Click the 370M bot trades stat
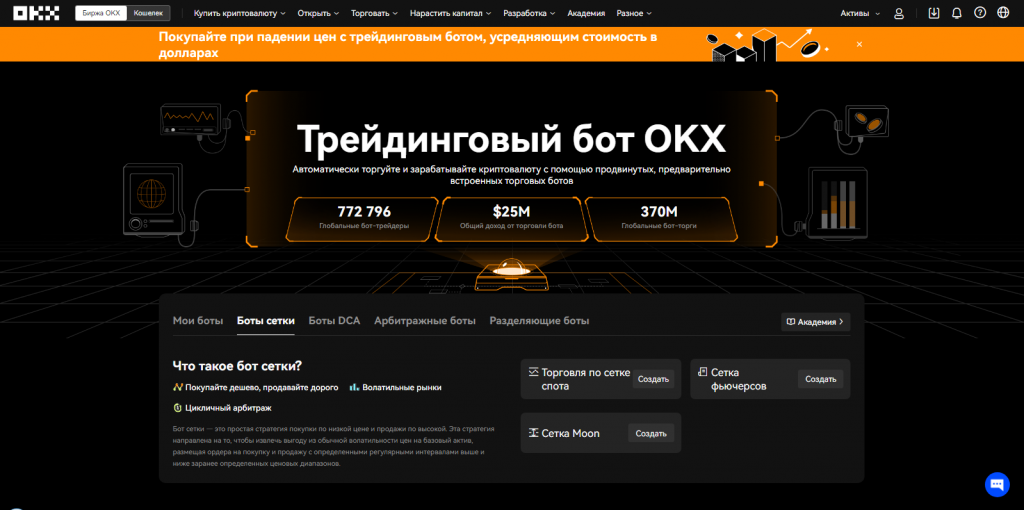Viewport: 1024px width, 510px height. click(x=659, y=217)
